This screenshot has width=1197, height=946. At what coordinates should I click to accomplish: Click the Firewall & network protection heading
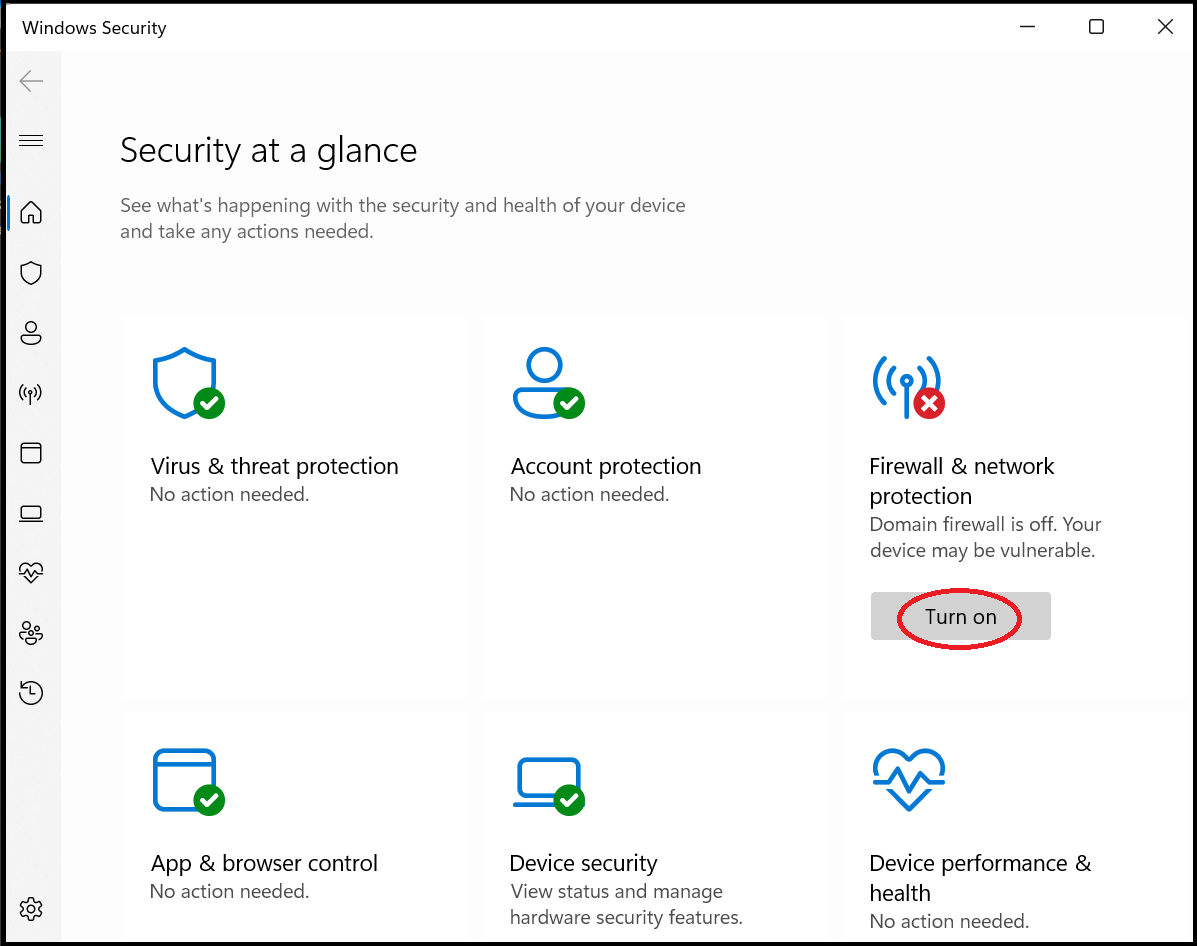[961, 481]
